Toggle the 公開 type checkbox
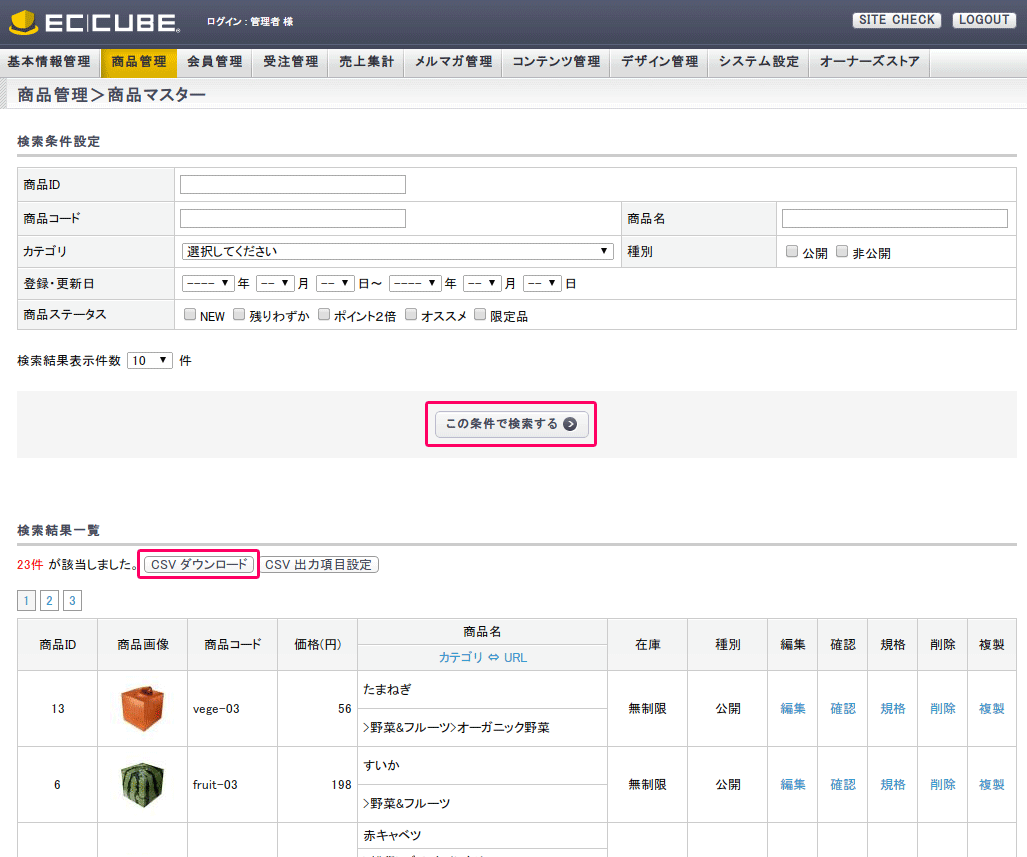This screenshot has height=857, width=1027. point(792,252)
